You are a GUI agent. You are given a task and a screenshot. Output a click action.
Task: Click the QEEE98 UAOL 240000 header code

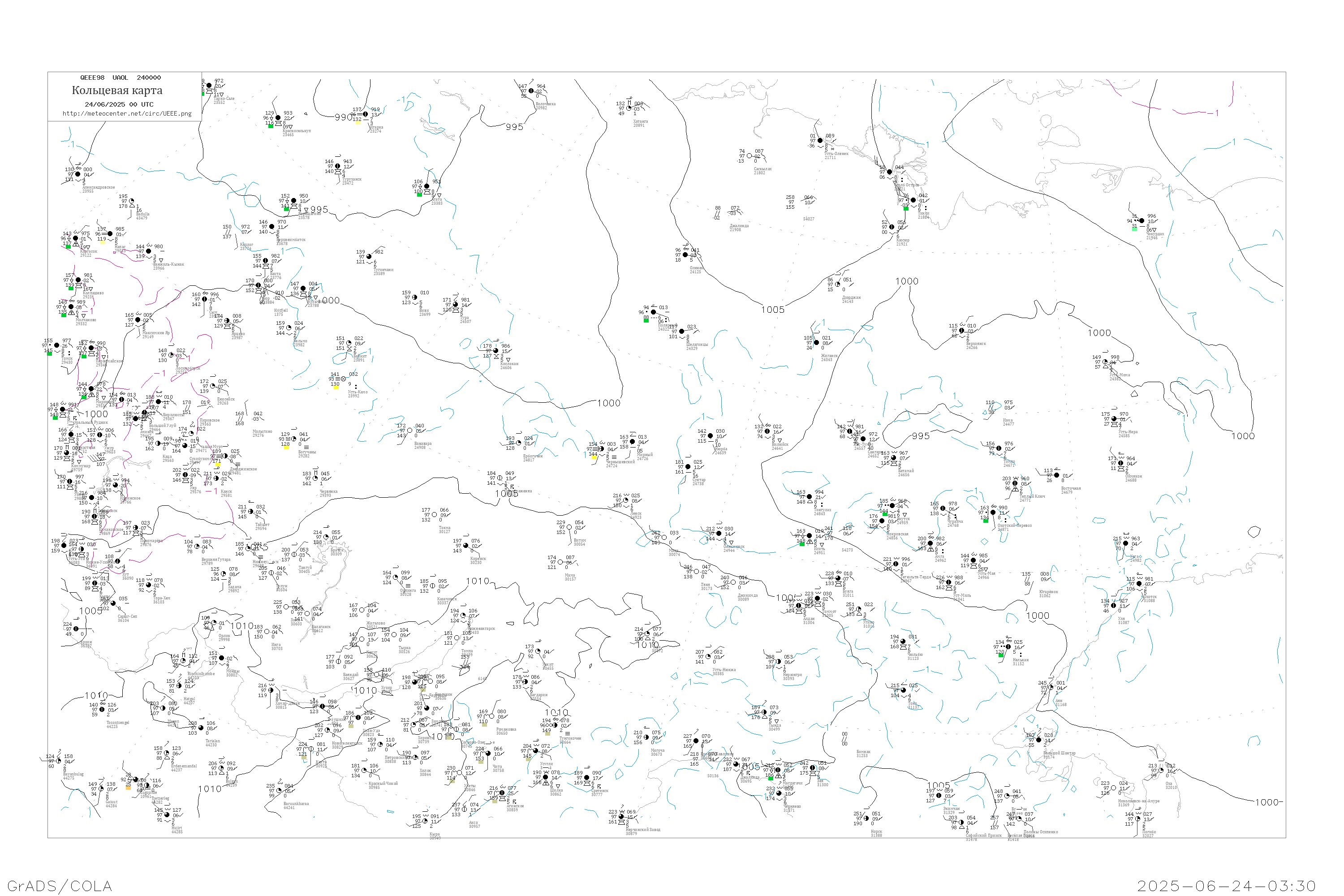click(120, 78)
